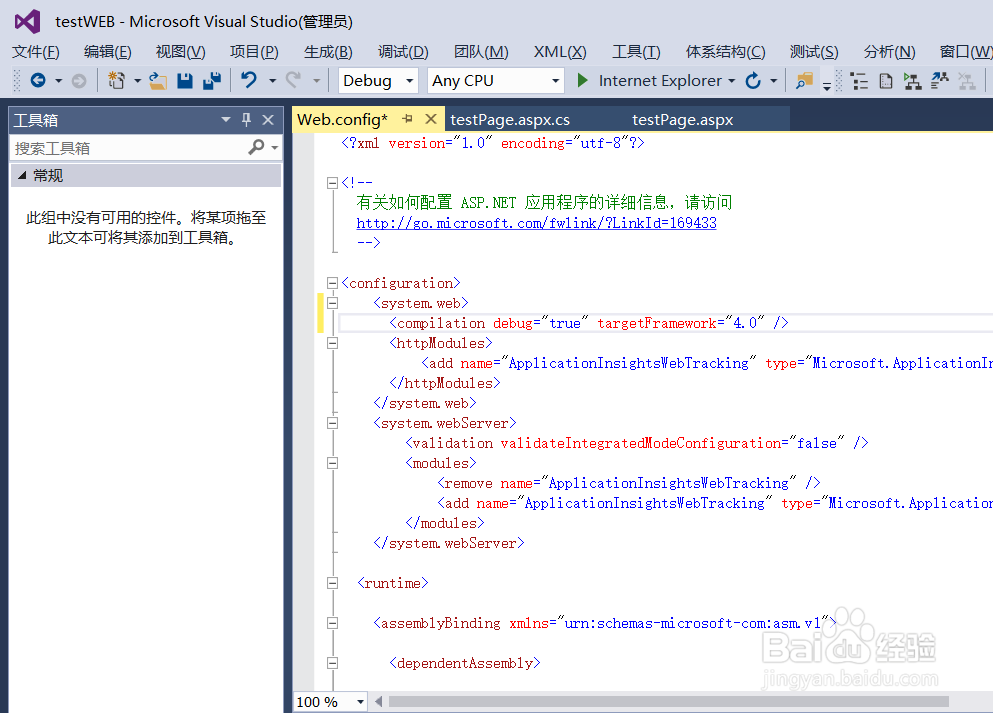
Task: Collapse the system.web element
Action: tap(332, 303)
